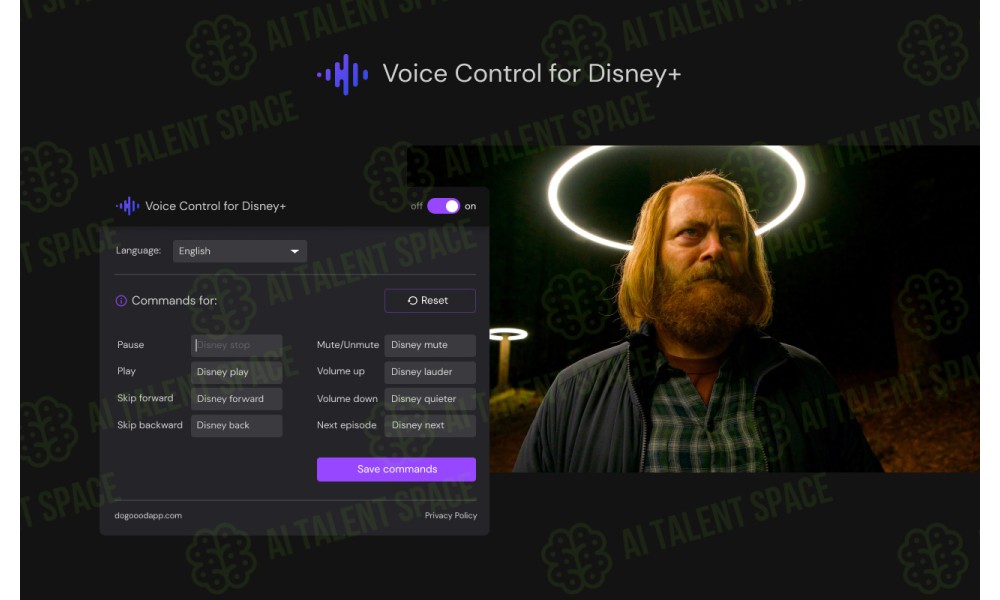The image size is (1000, 600).
Task: Click the 'Mute/Unmute' label
Action: pos(348,344)
